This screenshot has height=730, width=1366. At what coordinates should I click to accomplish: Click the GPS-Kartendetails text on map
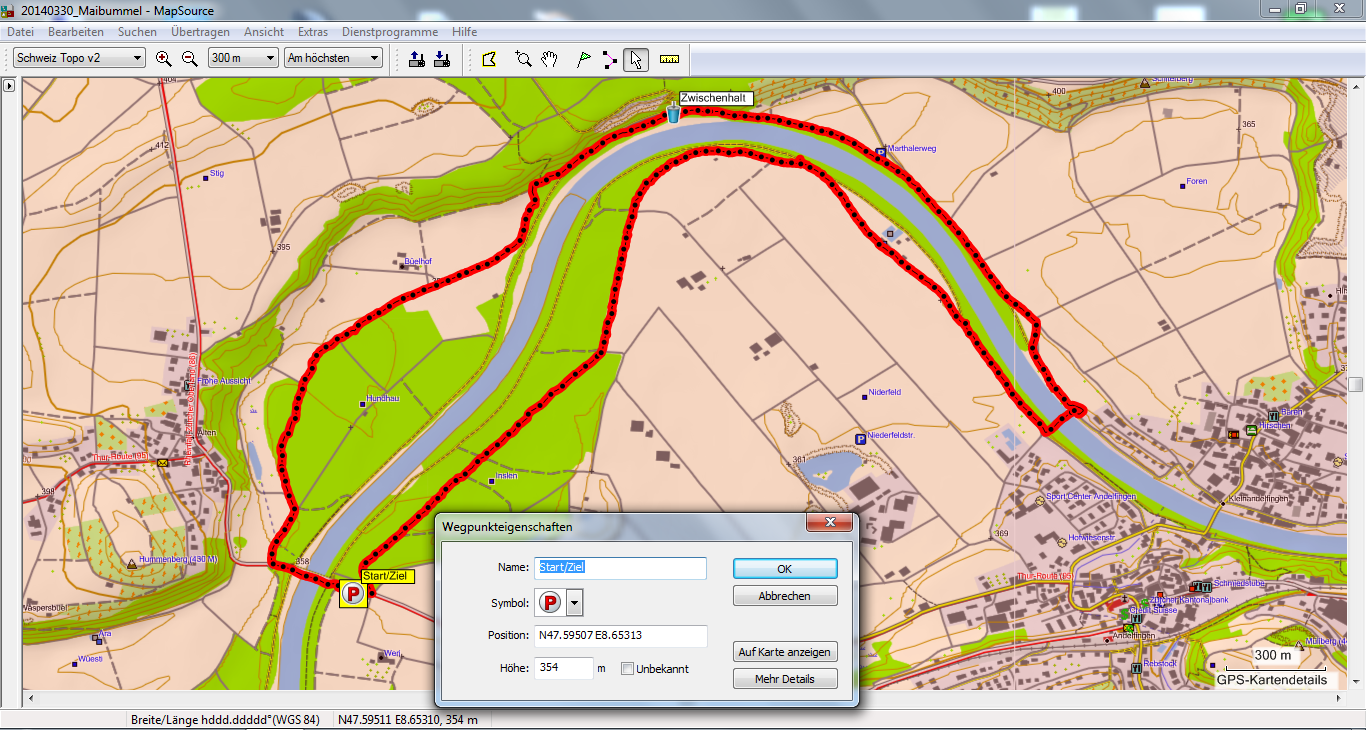click(1271, 680)
